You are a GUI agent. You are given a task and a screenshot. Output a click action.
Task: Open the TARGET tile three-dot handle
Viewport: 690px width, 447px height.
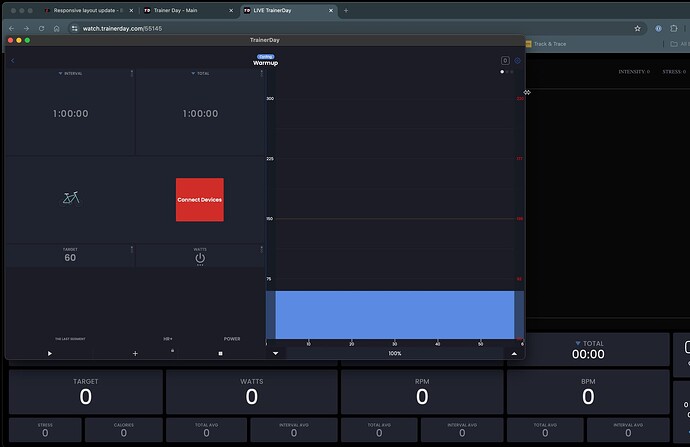tap(132, 249)
